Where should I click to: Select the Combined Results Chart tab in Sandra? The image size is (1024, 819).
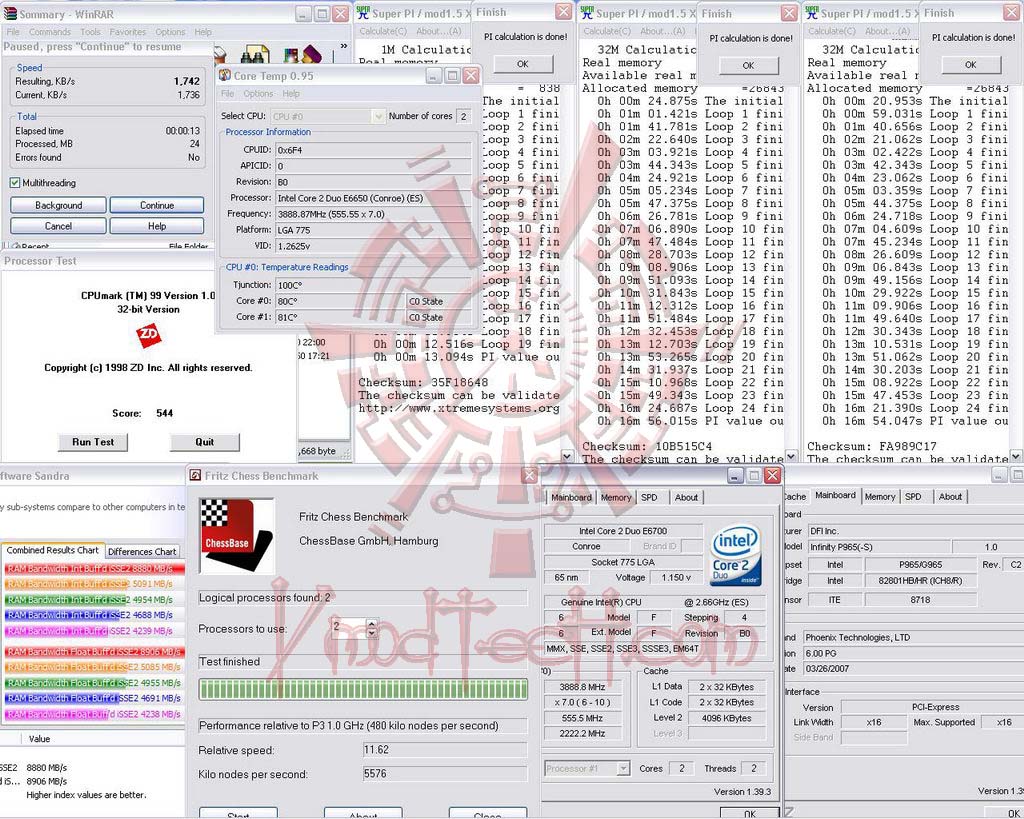click(52, 550)
